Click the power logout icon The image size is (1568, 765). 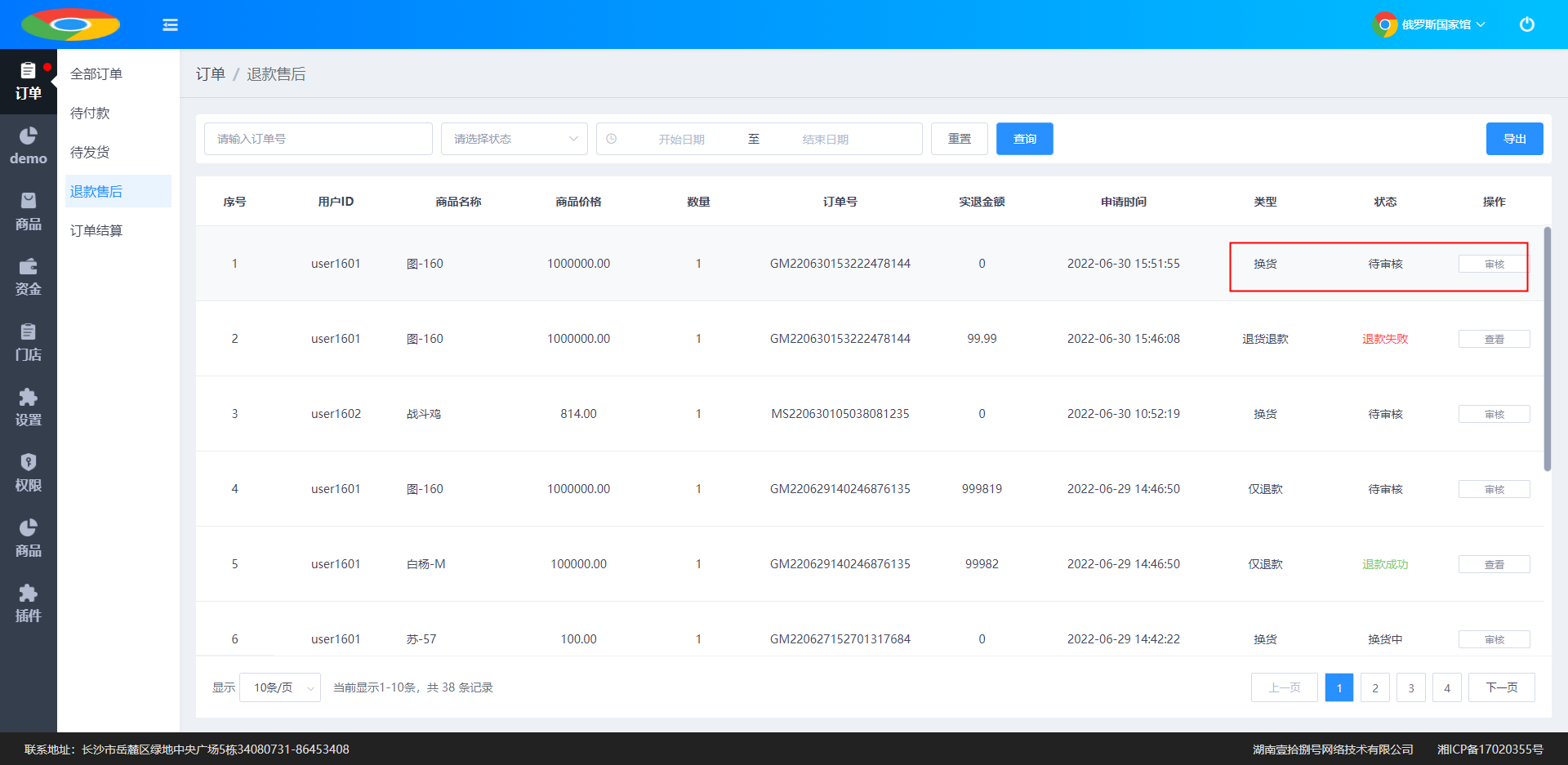(x=1526, y=24)
